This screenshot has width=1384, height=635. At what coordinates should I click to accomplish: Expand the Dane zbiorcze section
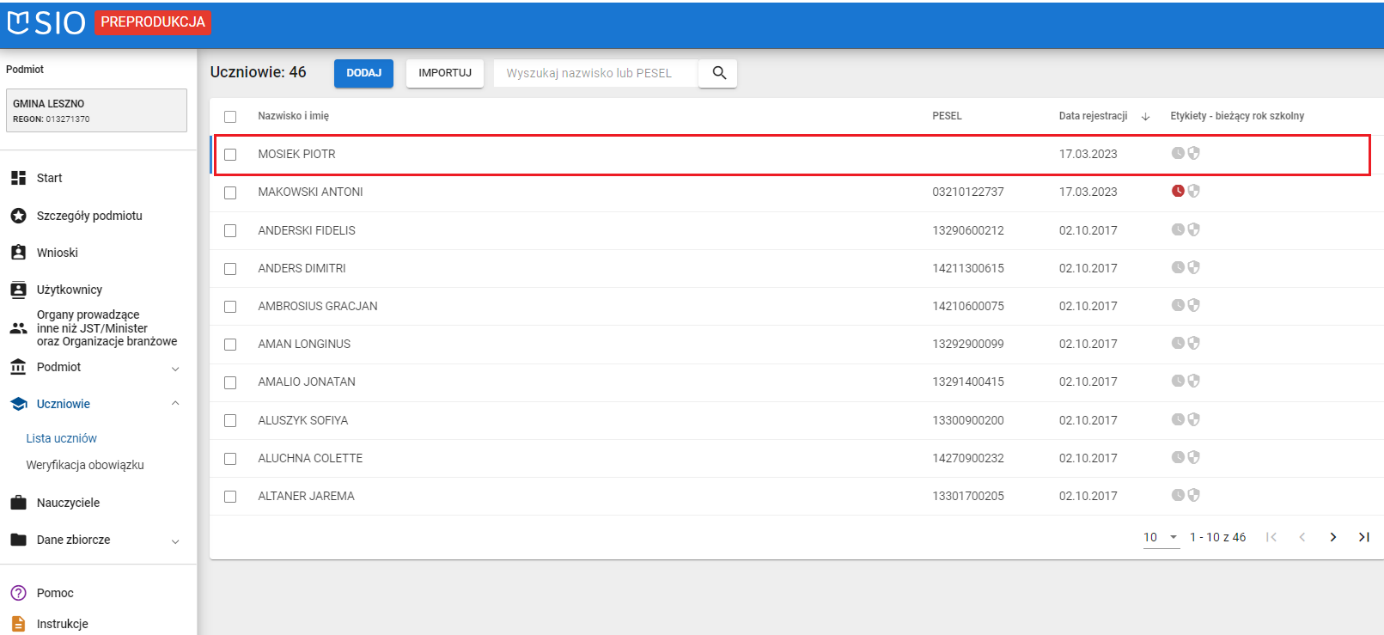click(x=176, y=541)
